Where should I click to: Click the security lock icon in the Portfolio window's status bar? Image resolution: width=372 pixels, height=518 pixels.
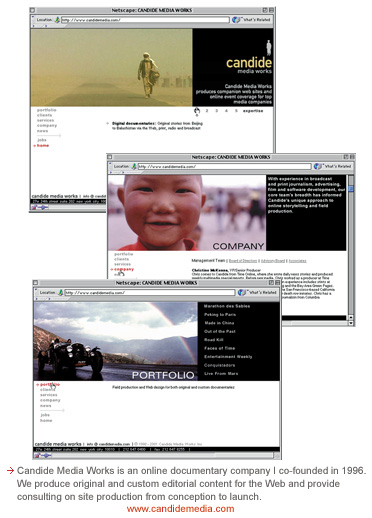[x=37, y=455]
